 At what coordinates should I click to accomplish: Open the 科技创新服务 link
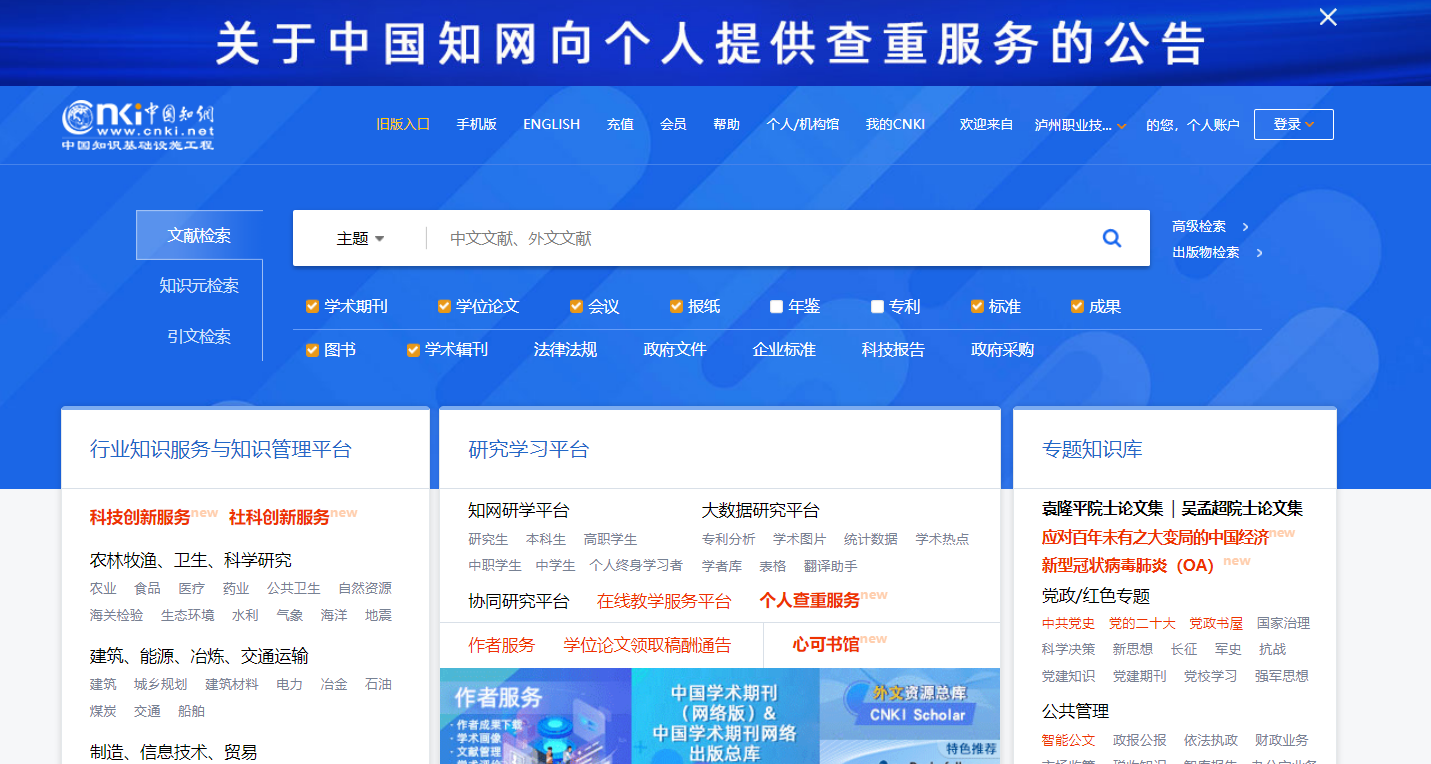[140, 517]
